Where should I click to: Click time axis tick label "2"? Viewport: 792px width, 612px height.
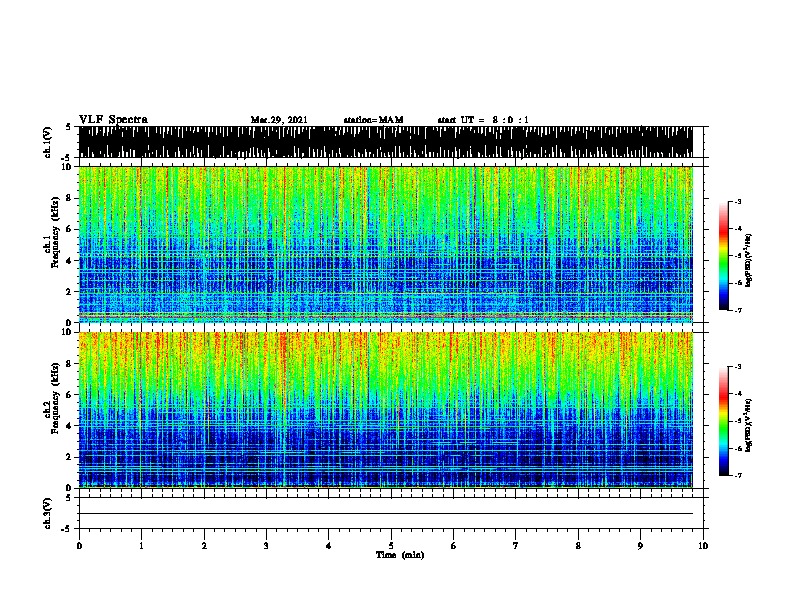point(204,546)
